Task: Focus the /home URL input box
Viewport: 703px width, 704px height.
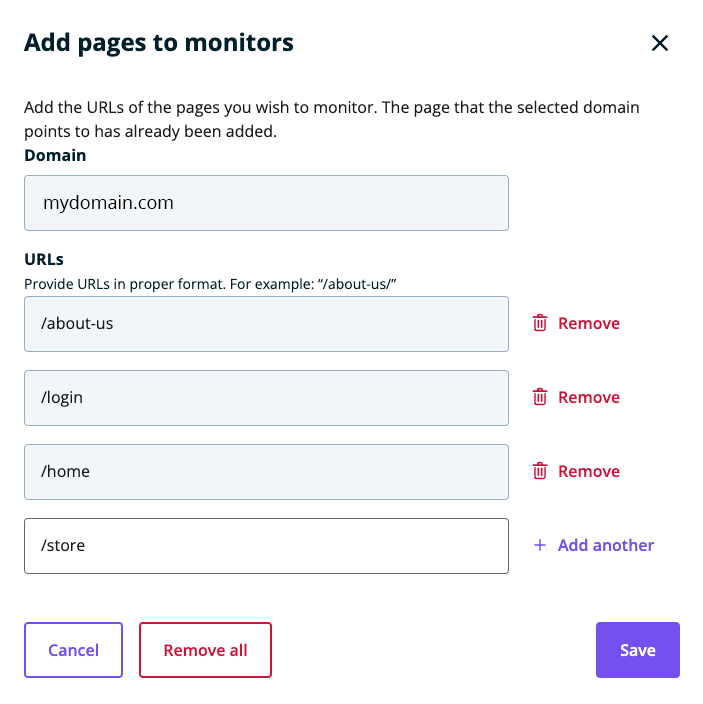Action: click(266, 471)
